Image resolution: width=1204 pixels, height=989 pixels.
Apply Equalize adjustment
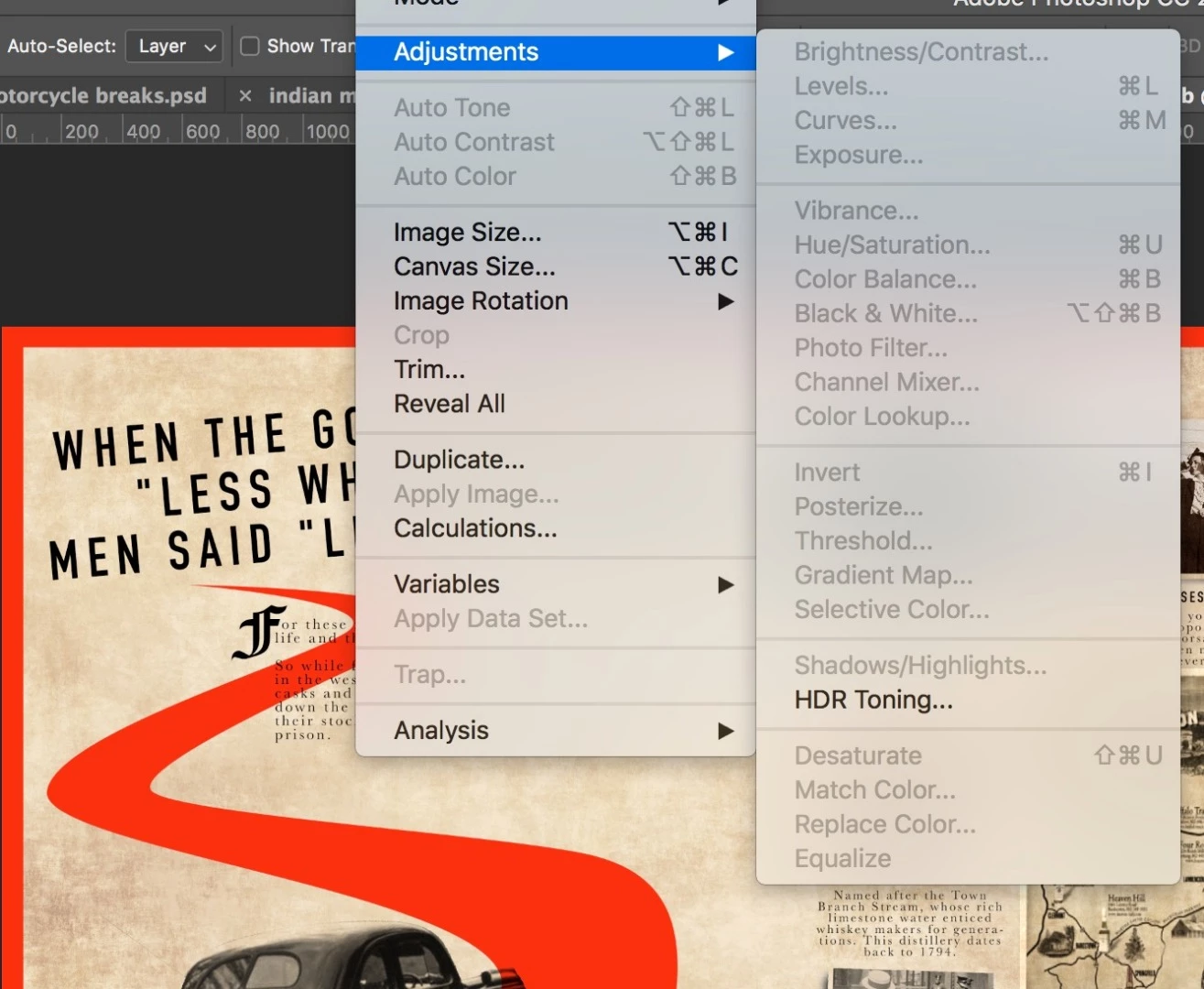point(968,859)
